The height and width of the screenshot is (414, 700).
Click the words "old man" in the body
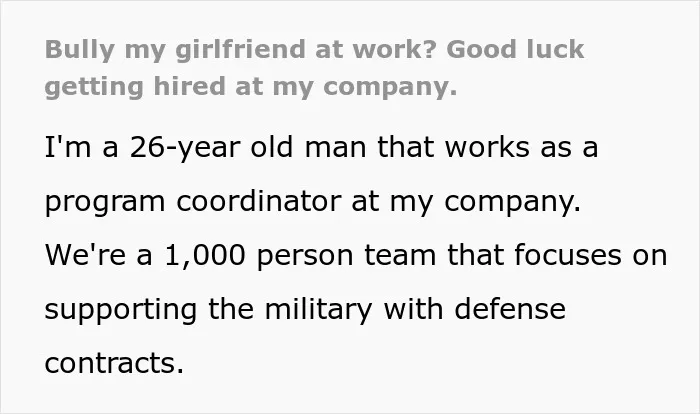[x=308, y=146]
